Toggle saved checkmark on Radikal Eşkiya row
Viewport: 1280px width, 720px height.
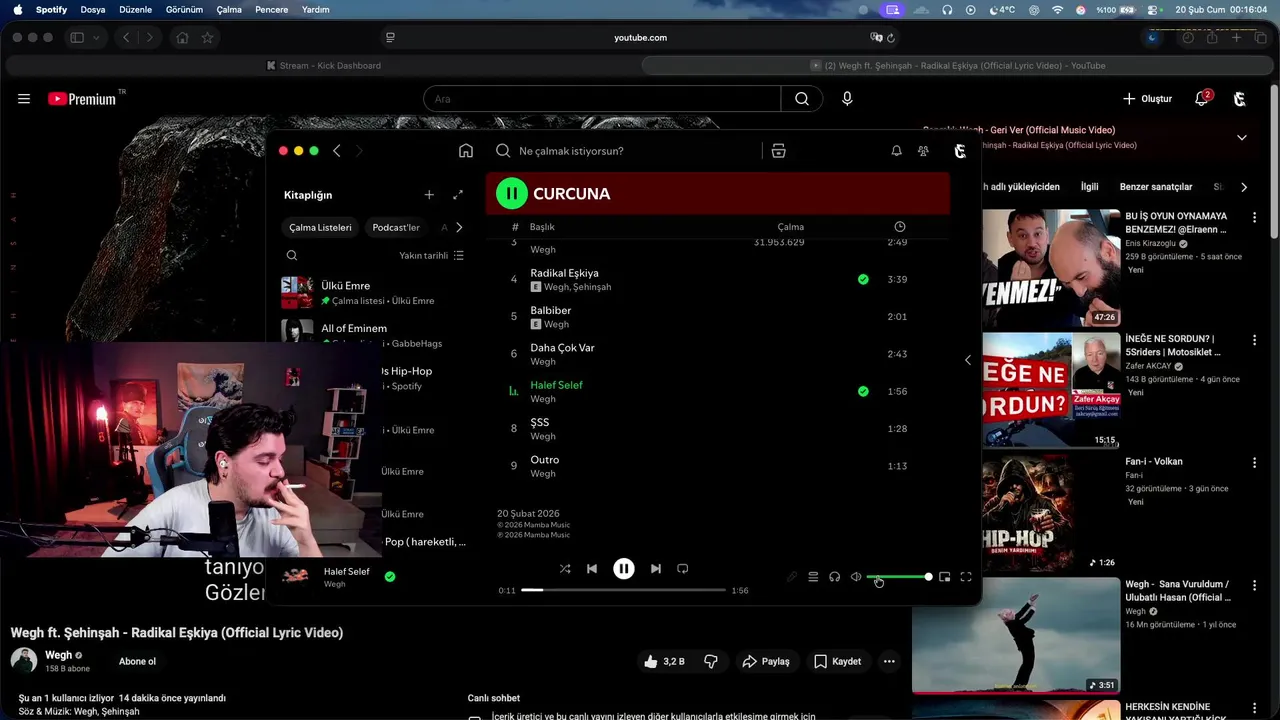click(863, 279)
